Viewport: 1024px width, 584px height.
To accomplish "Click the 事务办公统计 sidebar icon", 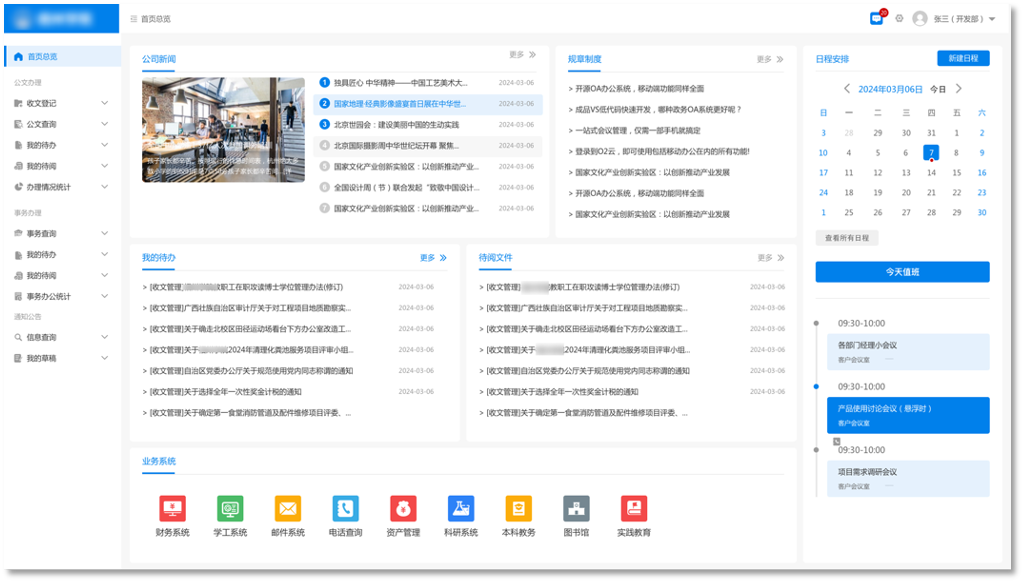I will [18, 296].
